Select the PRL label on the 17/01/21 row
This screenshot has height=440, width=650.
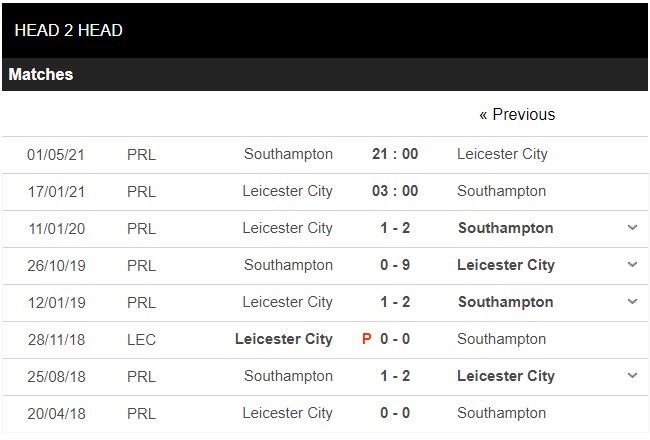point(141,192)
